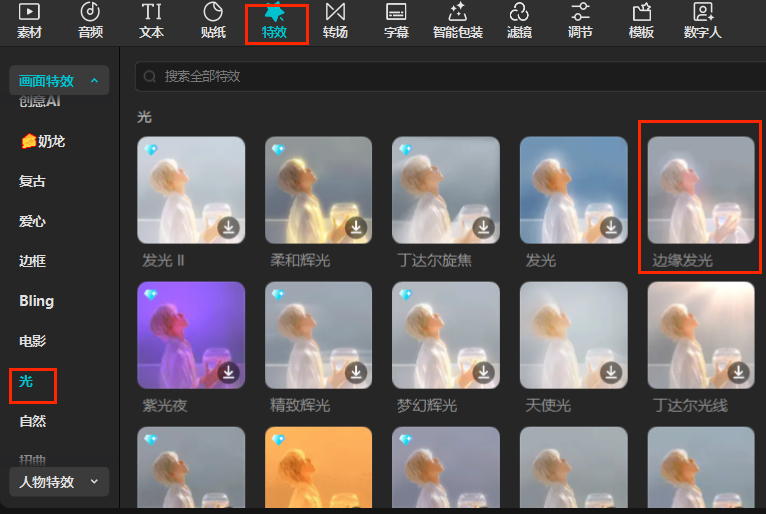Open the 字幕 captions panel

396,20
